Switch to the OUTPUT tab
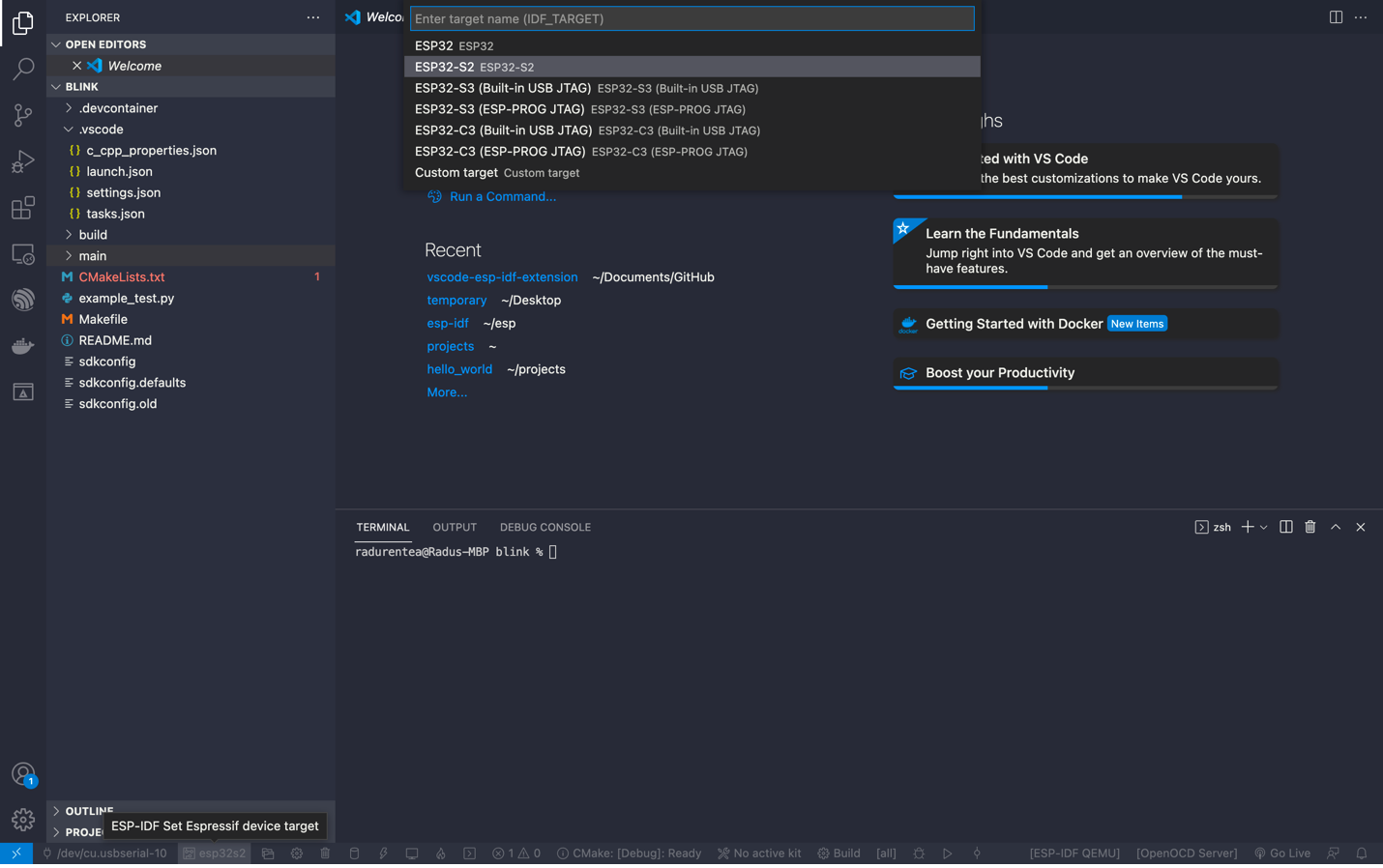The image size is (1383, 868). [x=455, y=527]
